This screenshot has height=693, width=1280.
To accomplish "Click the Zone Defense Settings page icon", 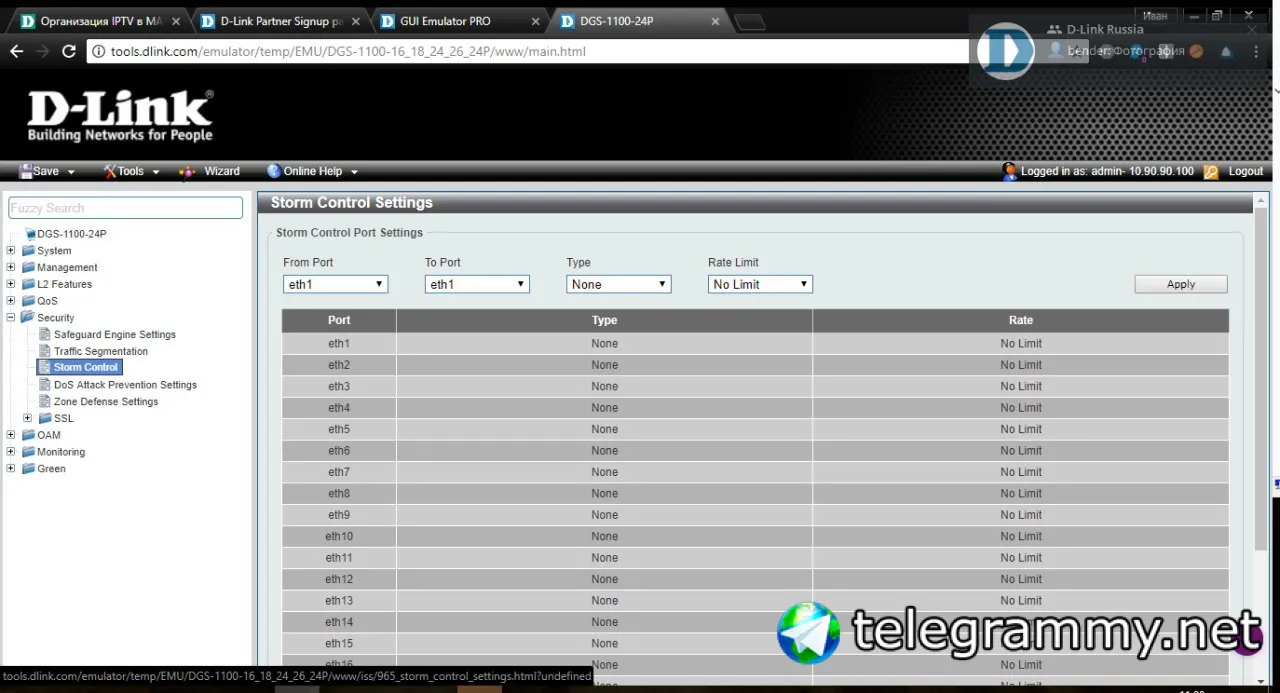I will [x=45, y=401].
